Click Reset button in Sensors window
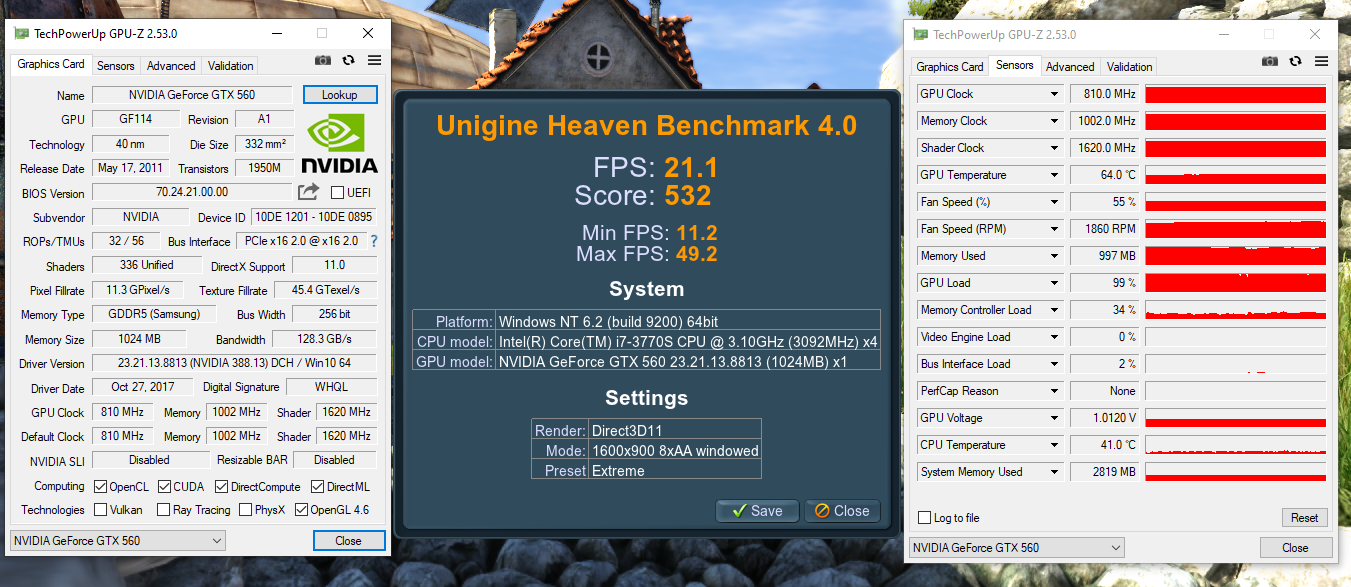The image size is (1351, 587). point(1304,518)
